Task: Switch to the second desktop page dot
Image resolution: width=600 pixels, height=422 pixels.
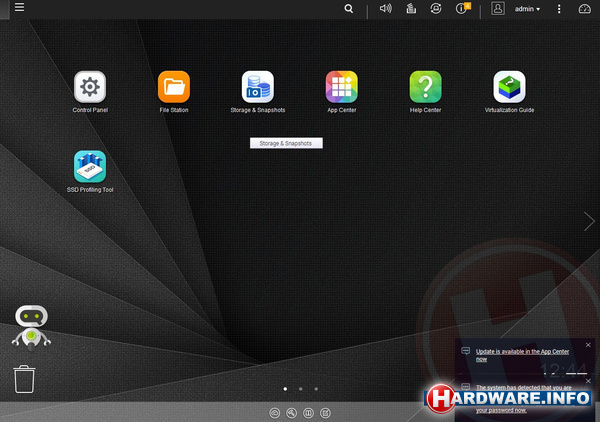Action: [300, 388]
